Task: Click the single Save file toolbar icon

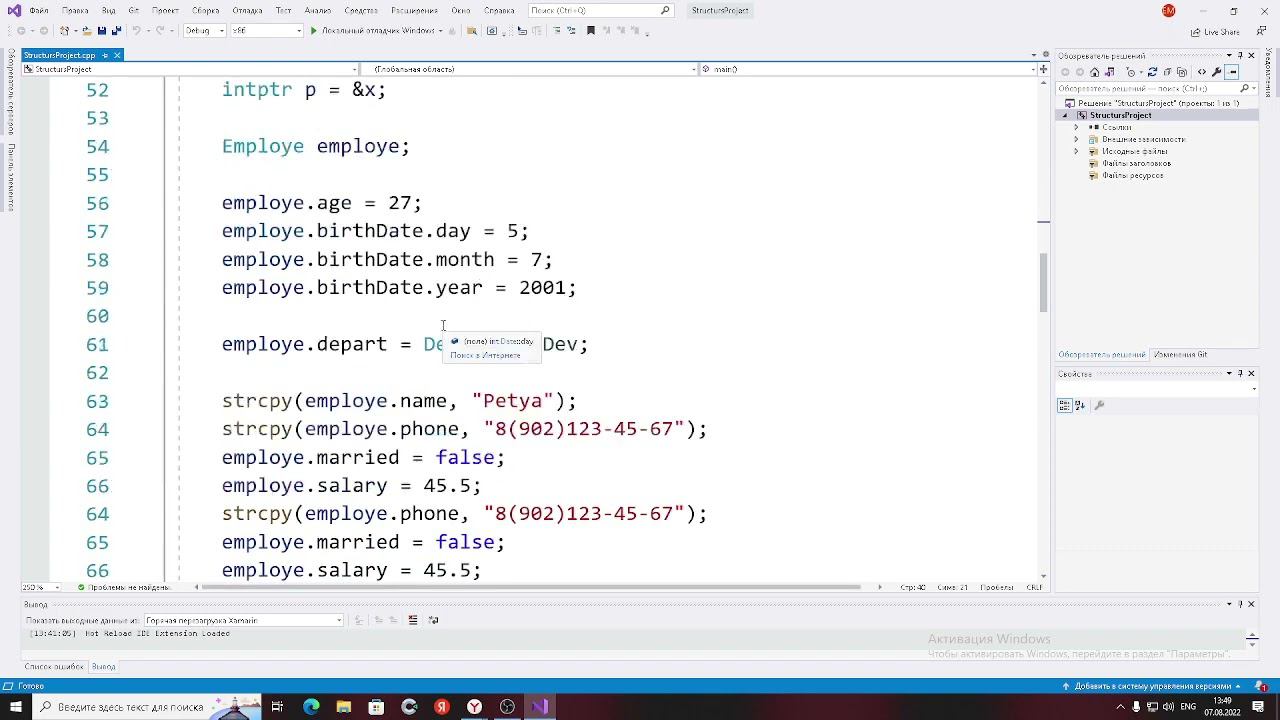Action: 101,31
